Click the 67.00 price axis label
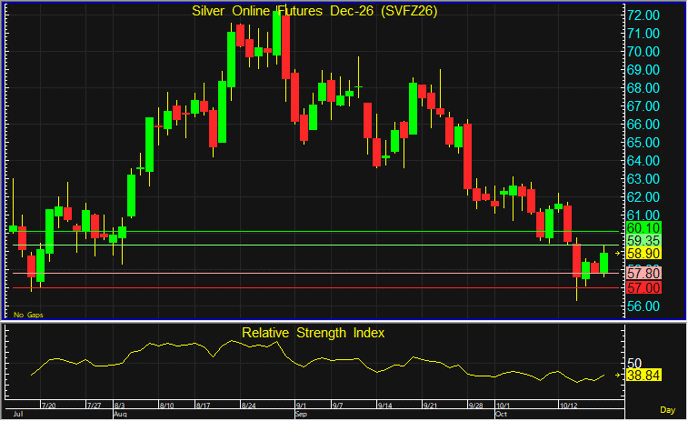688x421 pixels. (643, 106)
